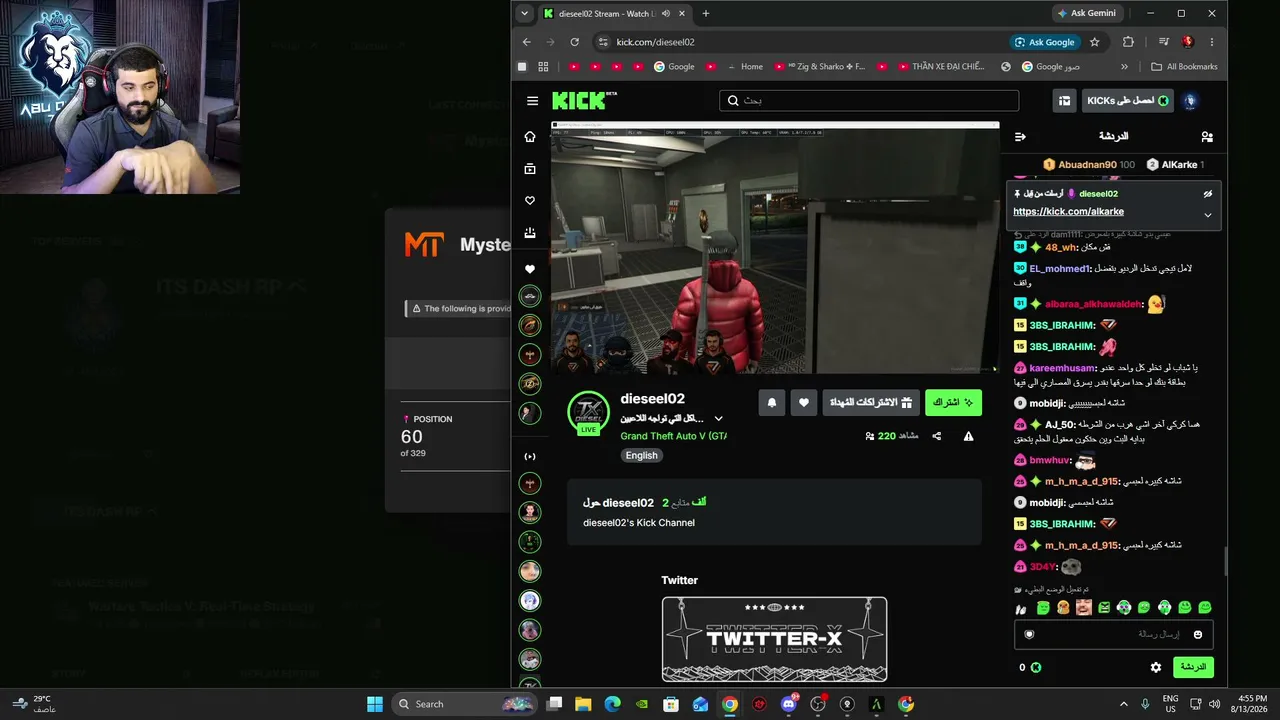Open the Kick user profile avatar

[1190, 101]
